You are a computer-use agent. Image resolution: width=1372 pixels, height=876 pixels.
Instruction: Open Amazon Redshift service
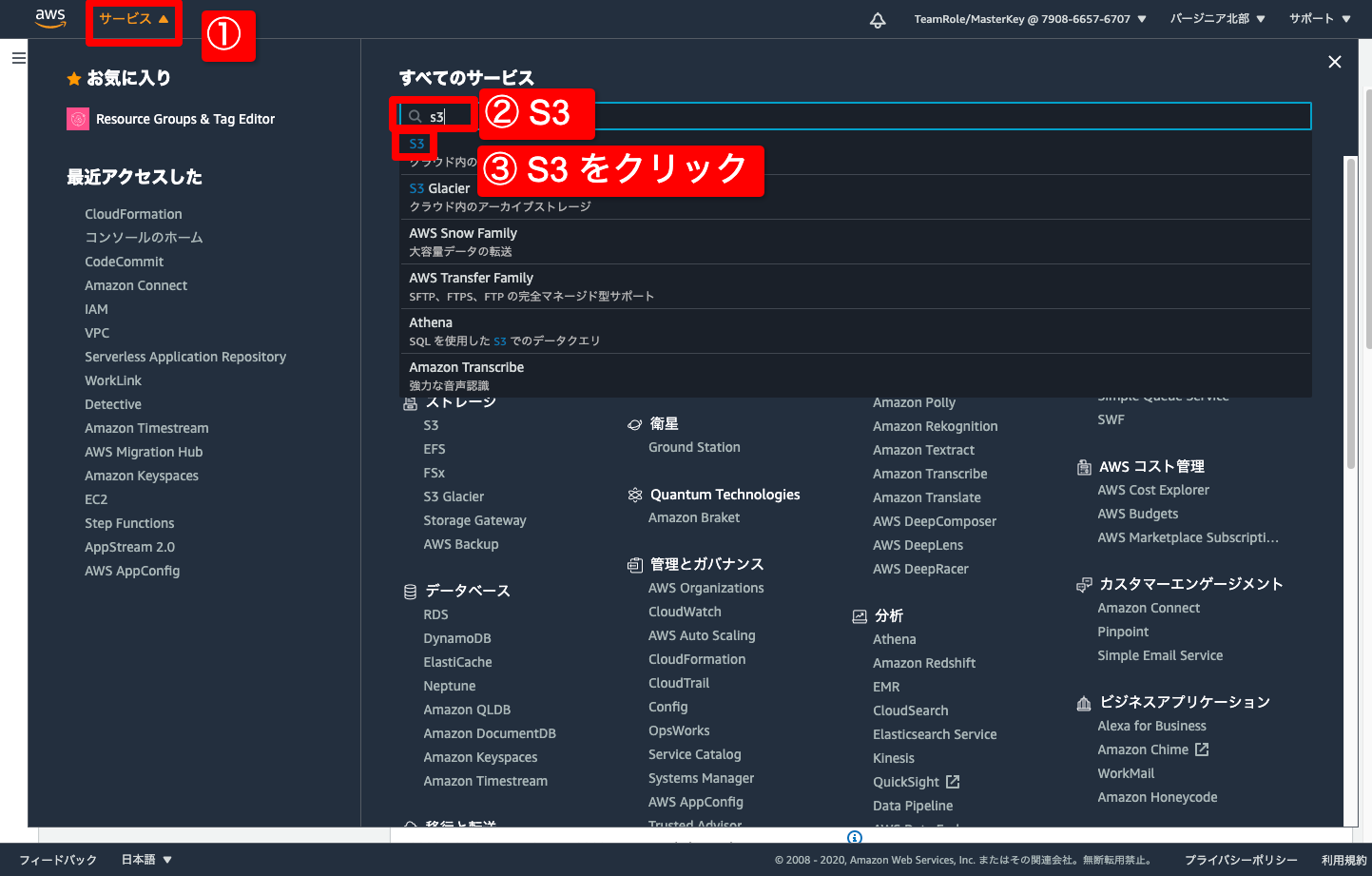click(x=924, y=663)
